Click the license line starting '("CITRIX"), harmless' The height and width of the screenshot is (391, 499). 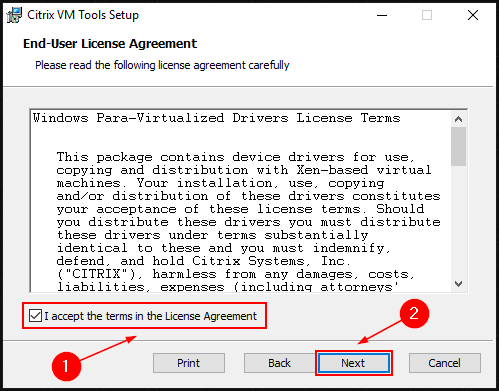(235, 274)
